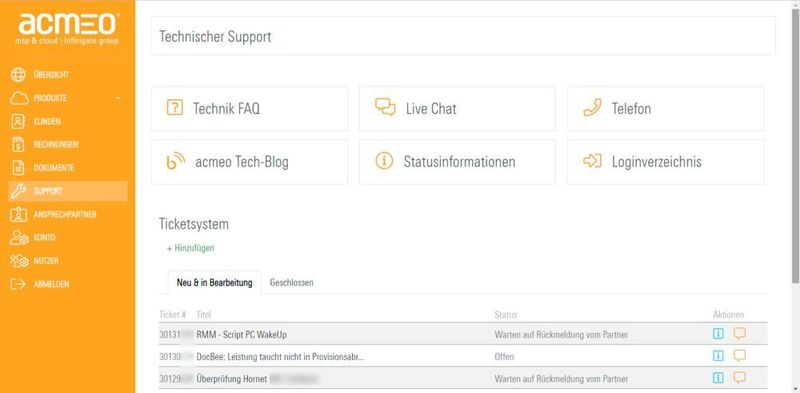Open Dokumente menu label
800x393 pixels.
click(x=54, y=167)
